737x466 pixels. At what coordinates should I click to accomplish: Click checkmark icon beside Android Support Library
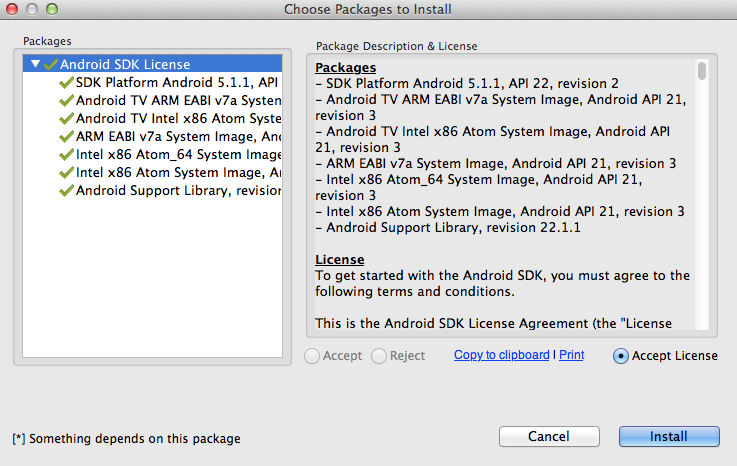66,190
